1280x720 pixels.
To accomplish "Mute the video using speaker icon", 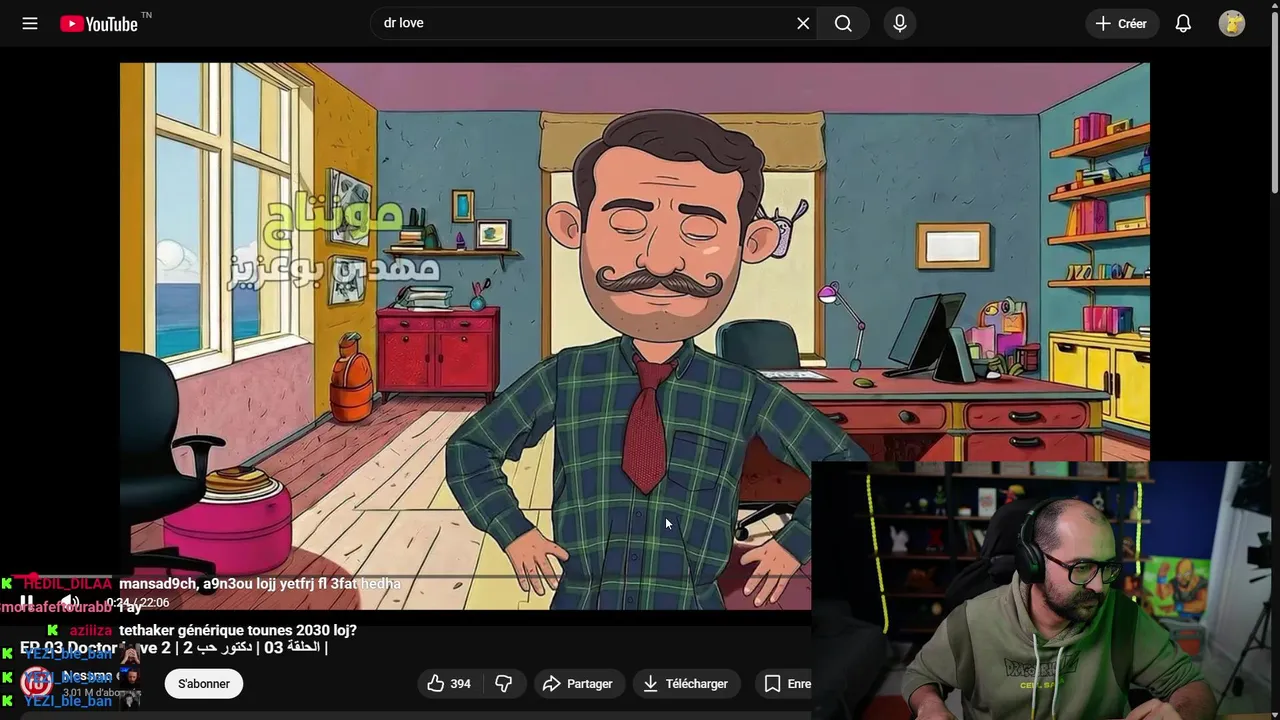I will [x=70, y=602].
